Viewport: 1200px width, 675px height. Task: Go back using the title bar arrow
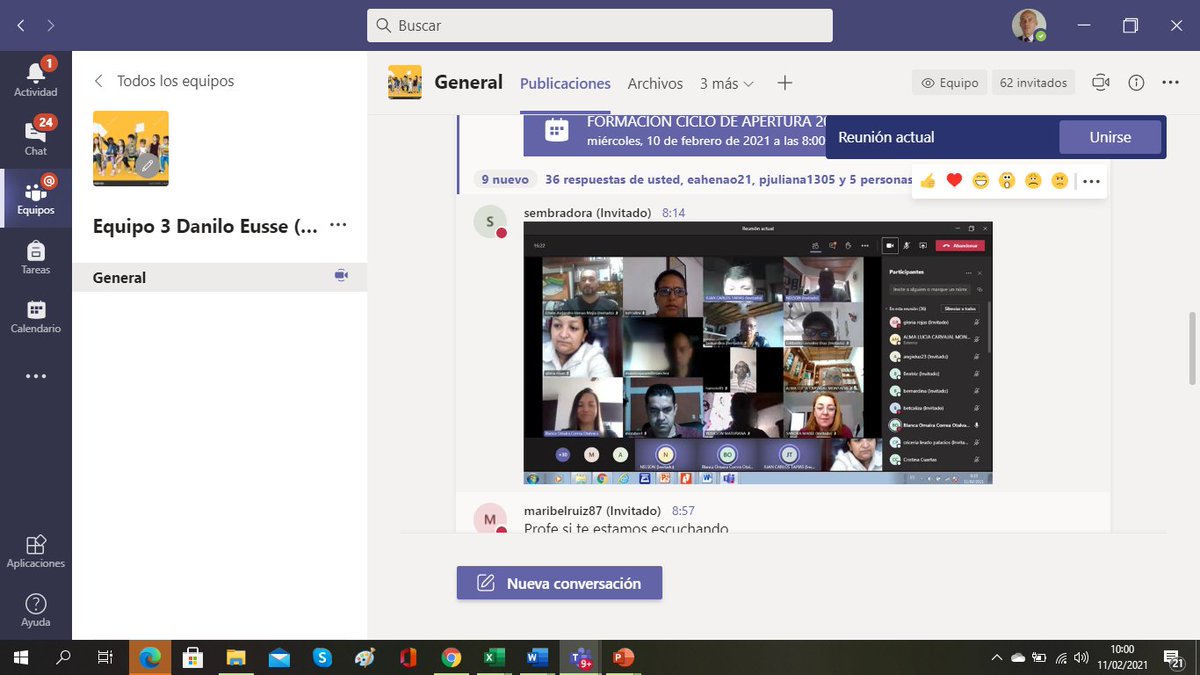click(22, 25)
